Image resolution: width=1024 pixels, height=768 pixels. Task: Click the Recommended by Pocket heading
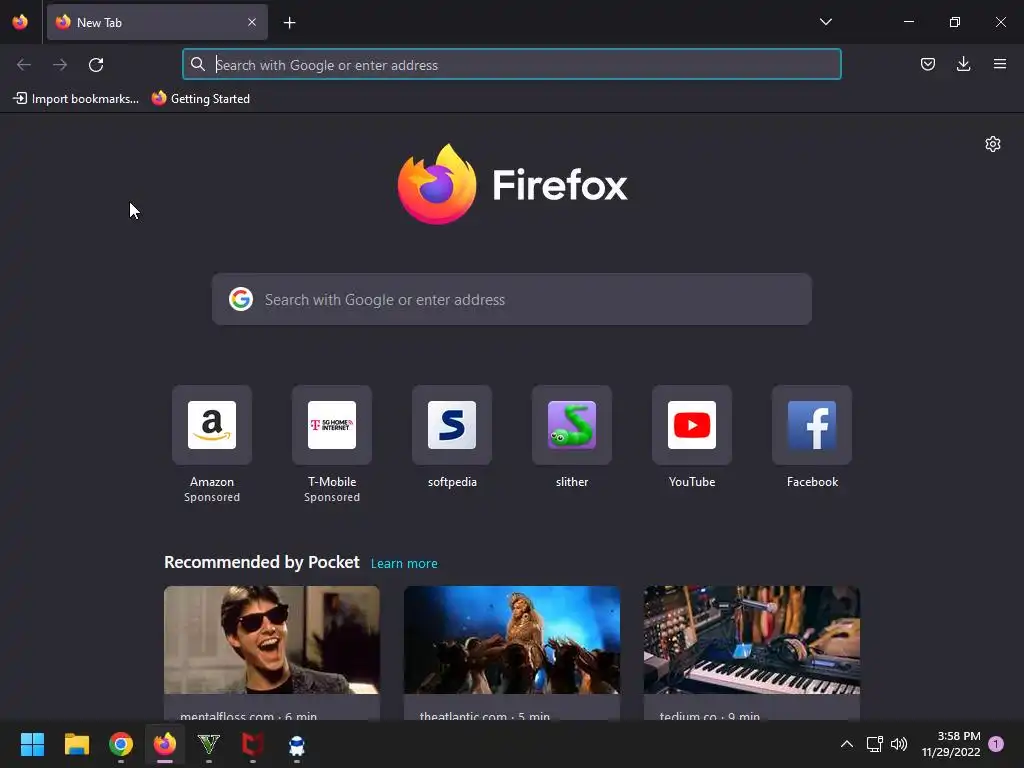pos(262,562)
